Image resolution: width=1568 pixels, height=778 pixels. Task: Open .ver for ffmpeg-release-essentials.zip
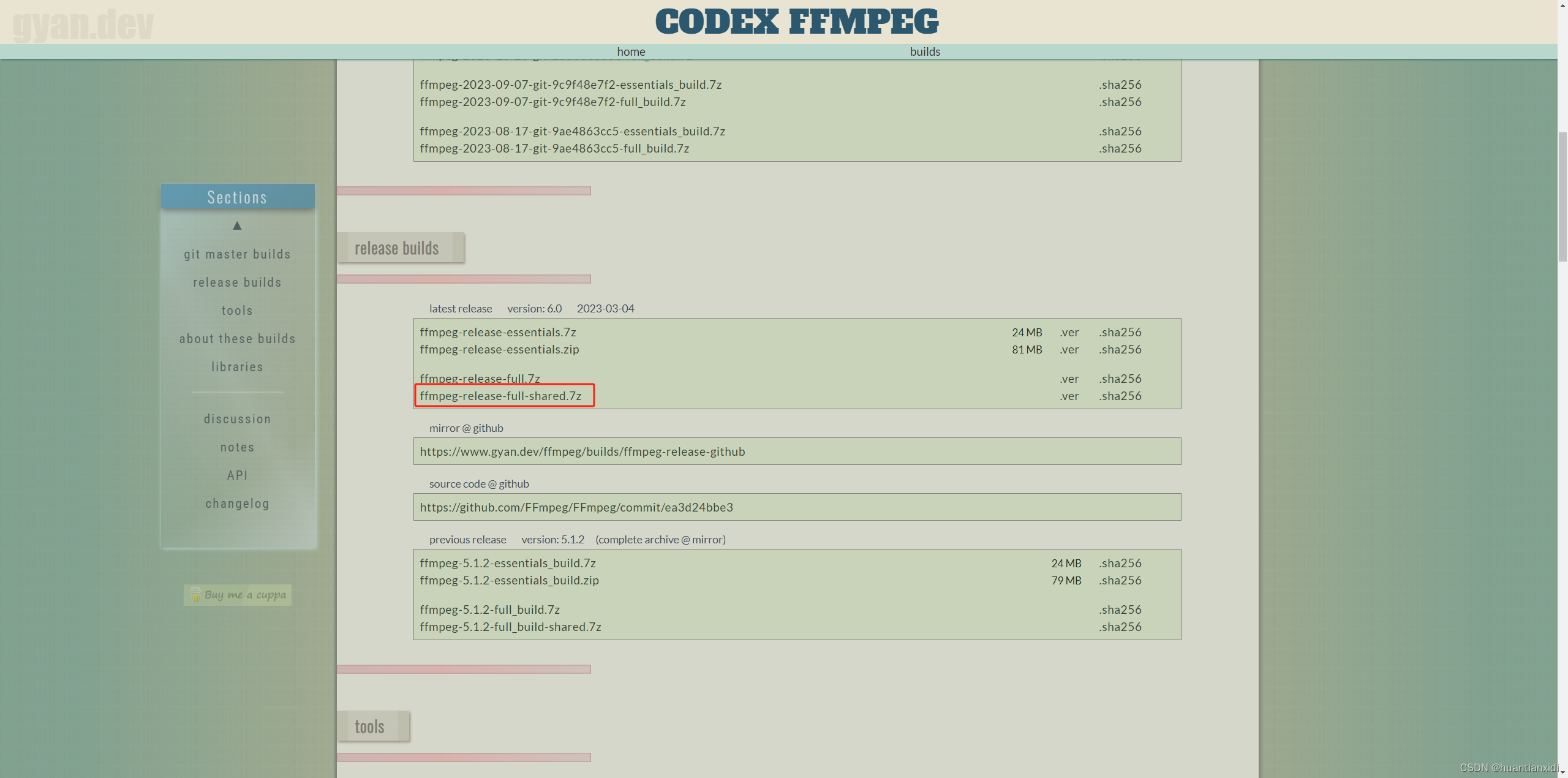point(1069,349)
